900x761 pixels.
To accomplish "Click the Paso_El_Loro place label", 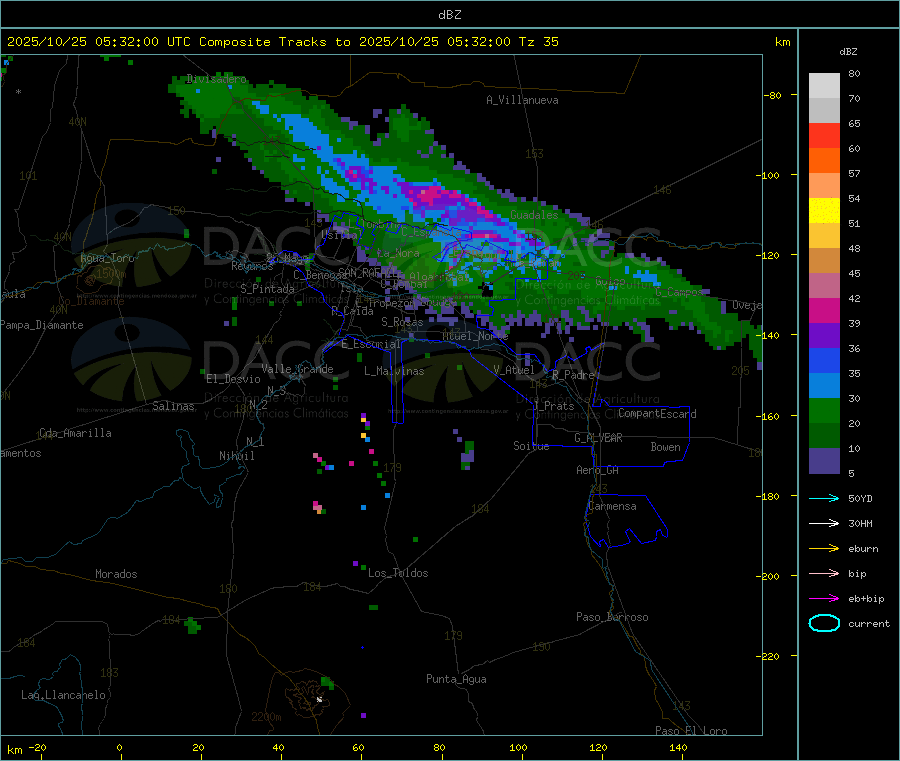I will coord(691,731).
